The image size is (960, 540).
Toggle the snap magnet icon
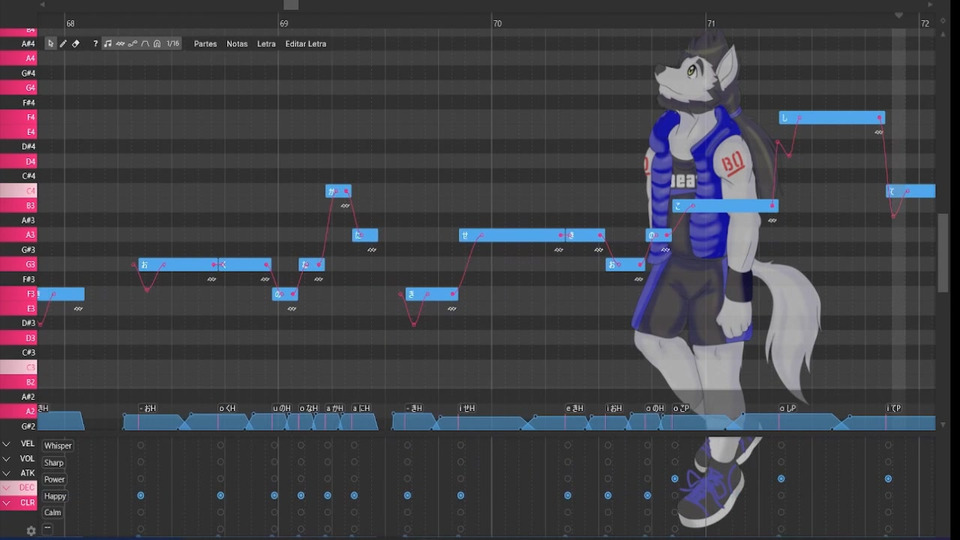[x=157, y=43]
